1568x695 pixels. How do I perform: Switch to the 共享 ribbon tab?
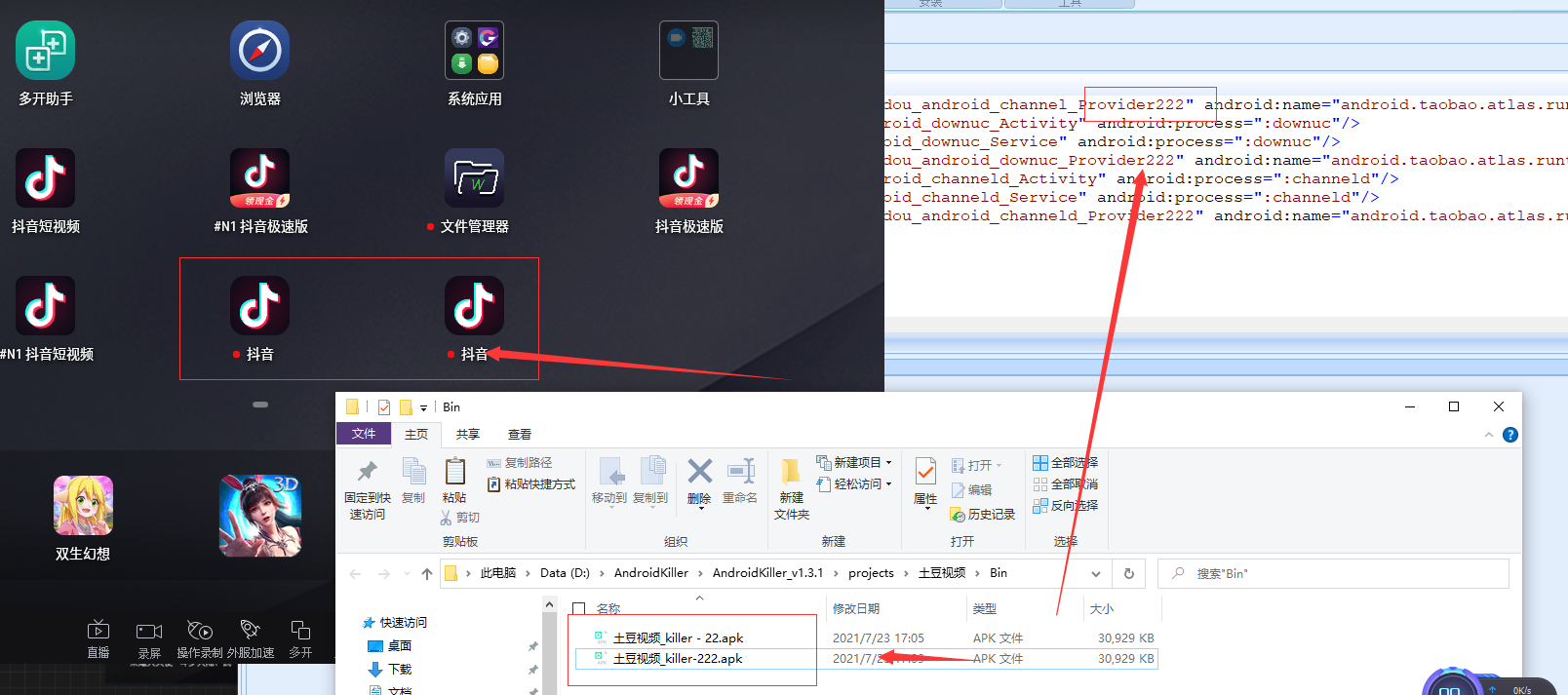468,435
